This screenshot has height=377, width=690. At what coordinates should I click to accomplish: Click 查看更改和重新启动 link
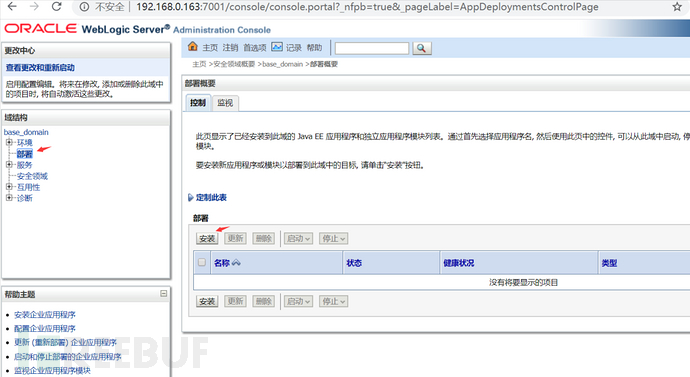40,68
